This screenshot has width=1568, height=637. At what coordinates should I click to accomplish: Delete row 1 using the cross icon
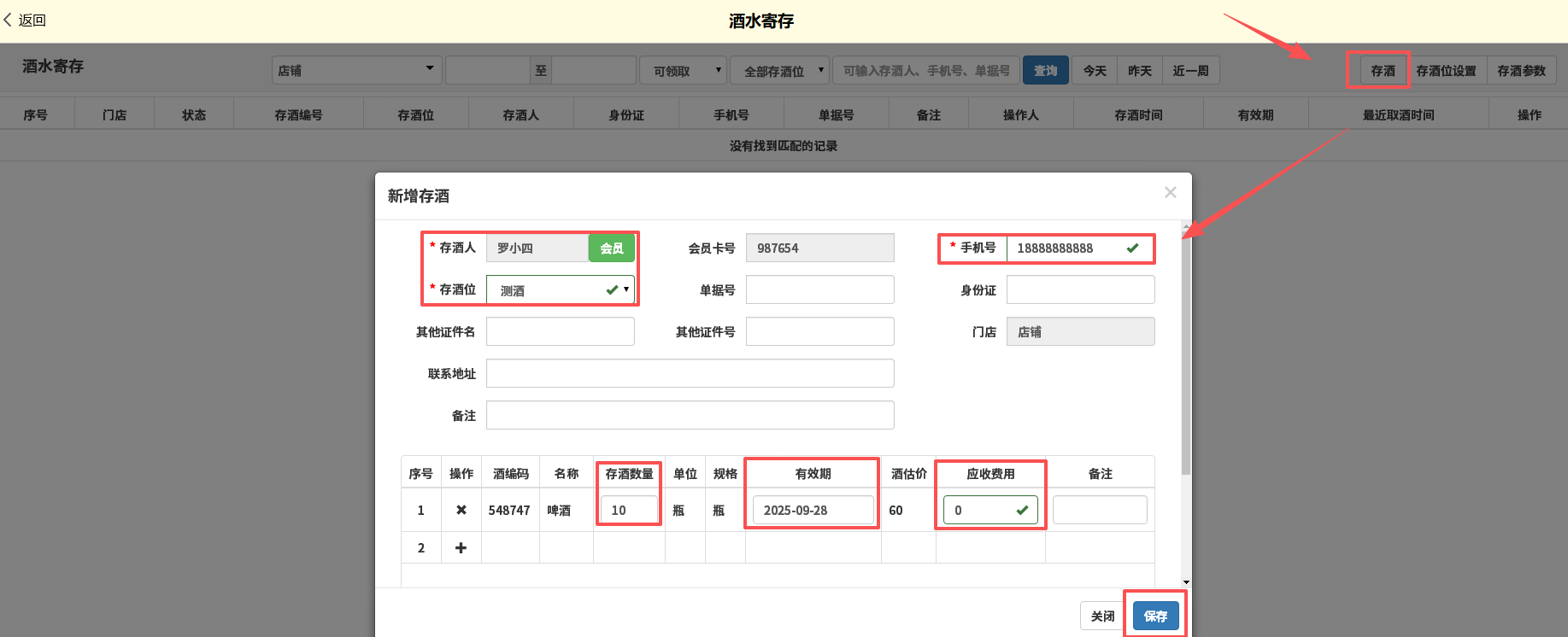(x=461, y=510)
